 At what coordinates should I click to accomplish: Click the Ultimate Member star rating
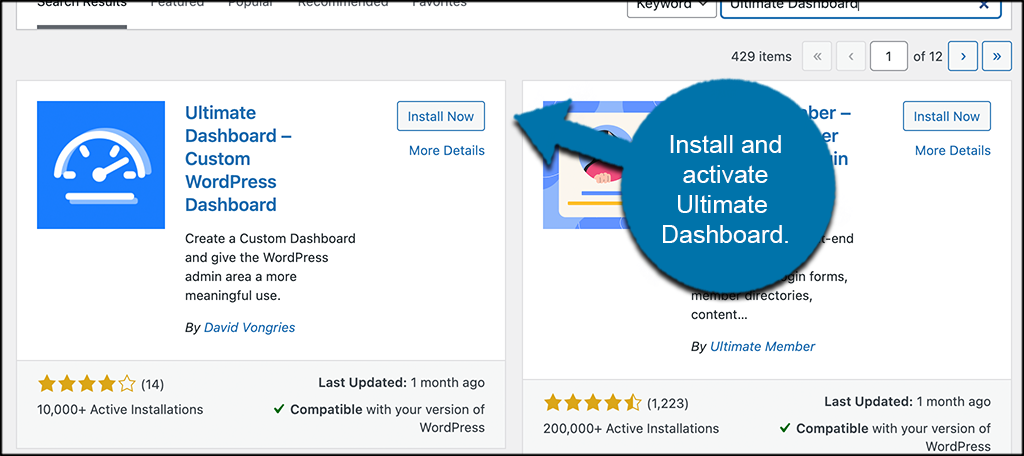593,402
